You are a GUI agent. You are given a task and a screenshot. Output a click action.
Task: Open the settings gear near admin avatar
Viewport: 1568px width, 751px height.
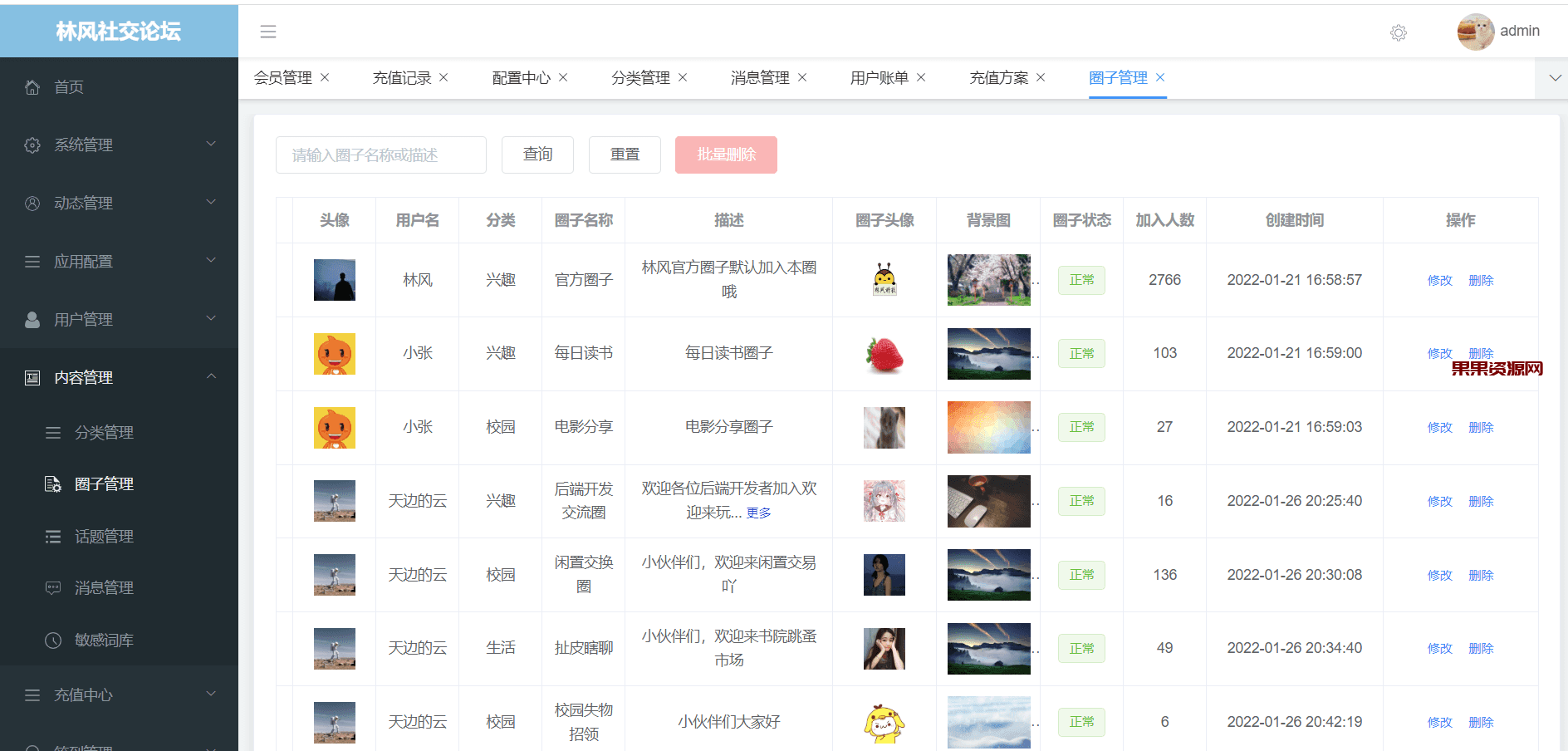pyautogui.click(x=1398, y=32)
